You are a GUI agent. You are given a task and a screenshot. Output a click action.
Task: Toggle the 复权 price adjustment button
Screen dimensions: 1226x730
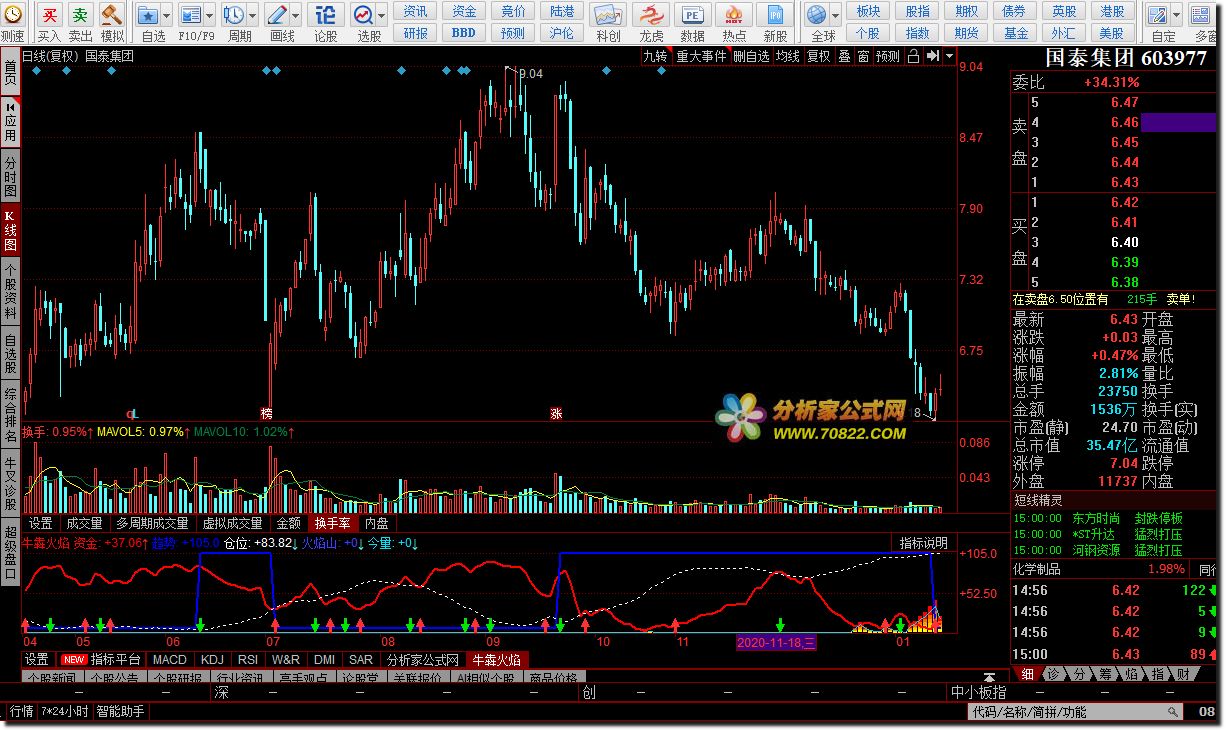coord(819,57)
